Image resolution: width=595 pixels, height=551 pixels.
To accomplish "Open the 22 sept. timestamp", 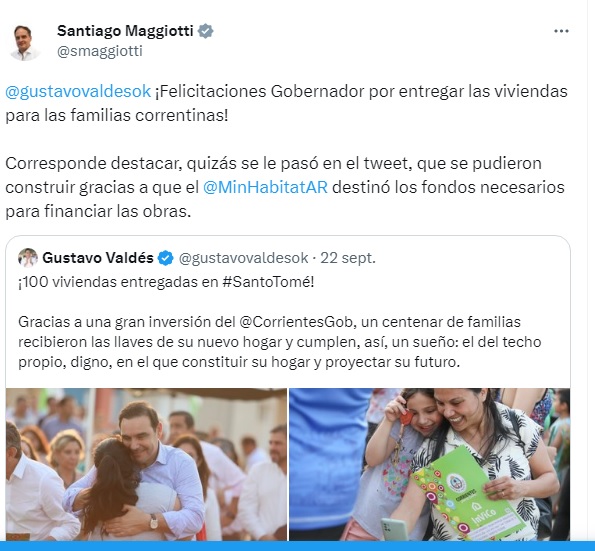I will (348, 258).
